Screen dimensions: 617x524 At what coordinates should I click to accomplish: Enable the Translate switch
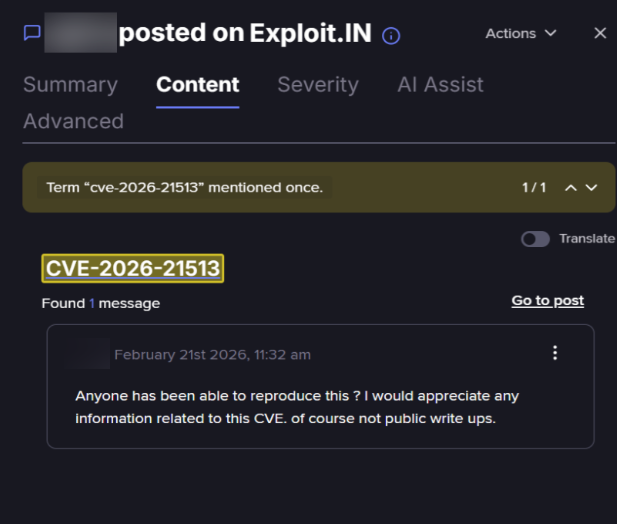click(535, 239)
